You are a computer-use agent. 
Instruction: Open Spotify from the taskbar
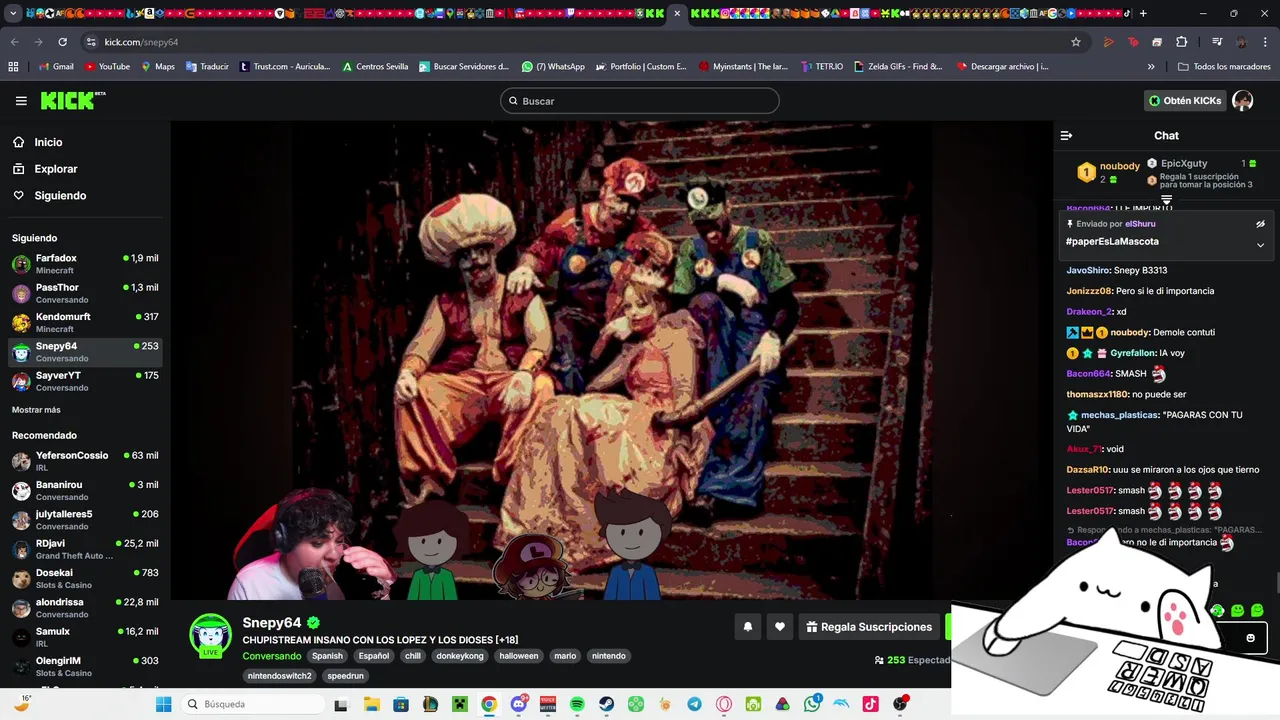[x=577, y=704]
